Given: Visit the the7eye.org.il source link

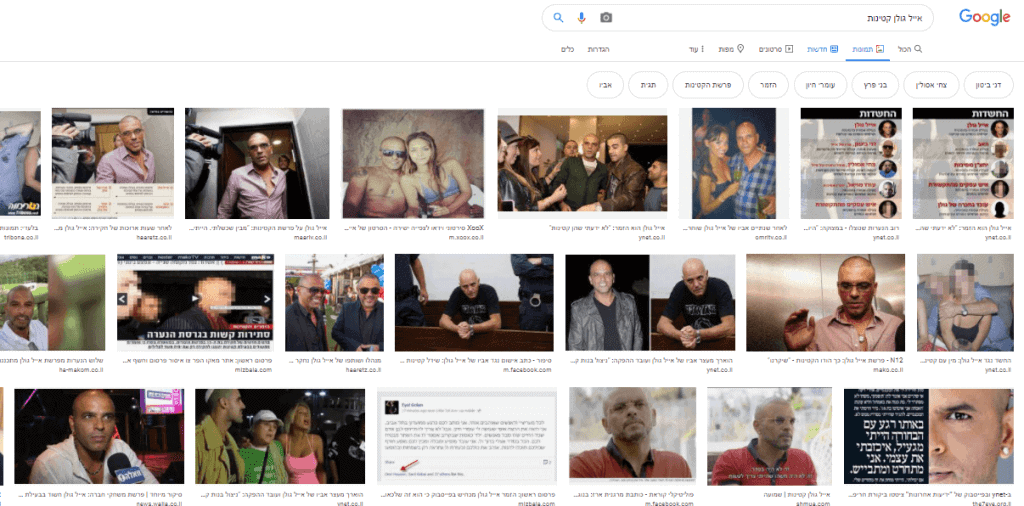Looking at the screenshot, I should coord(993,503).
